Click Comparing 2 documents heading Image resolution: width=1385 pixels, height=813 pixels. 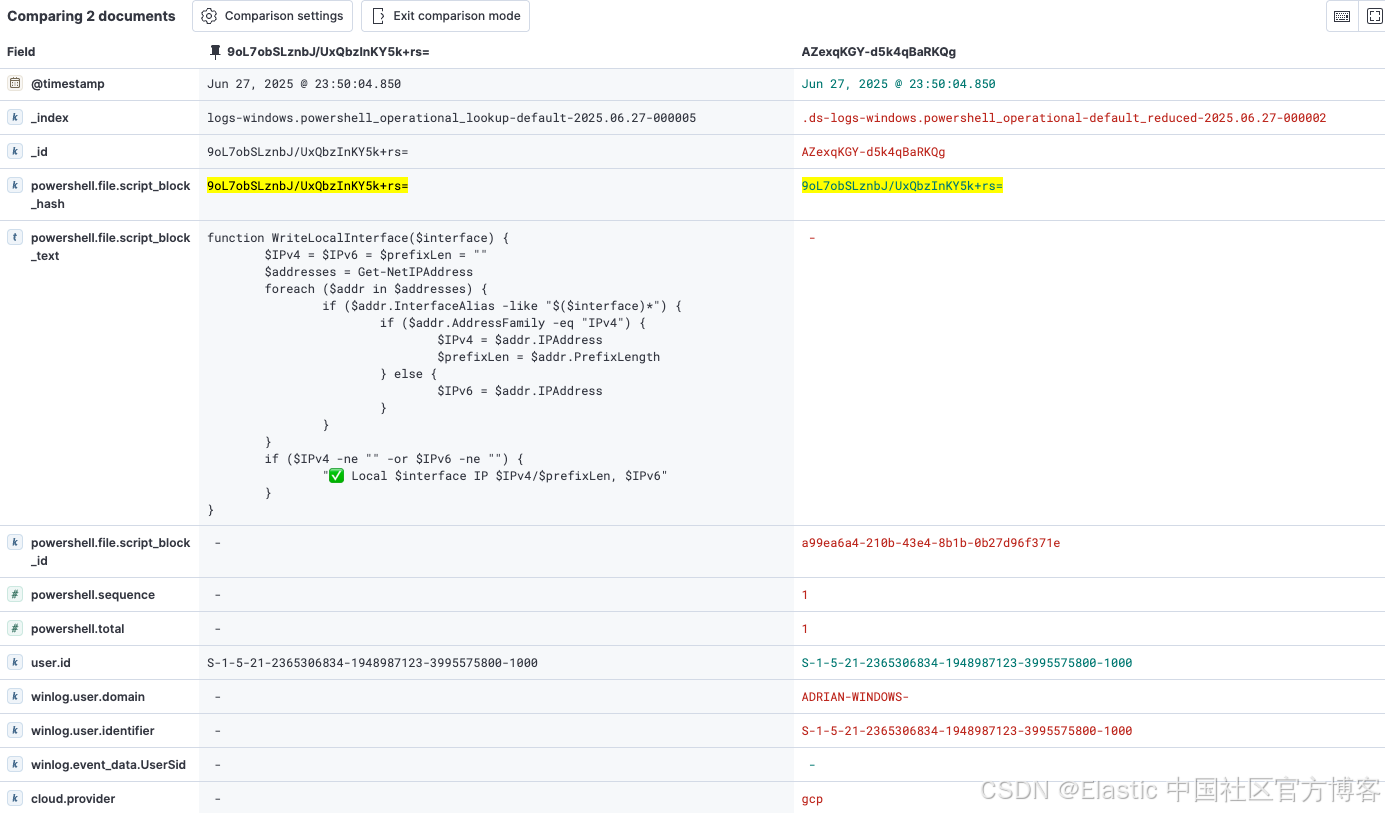point(91,16)
